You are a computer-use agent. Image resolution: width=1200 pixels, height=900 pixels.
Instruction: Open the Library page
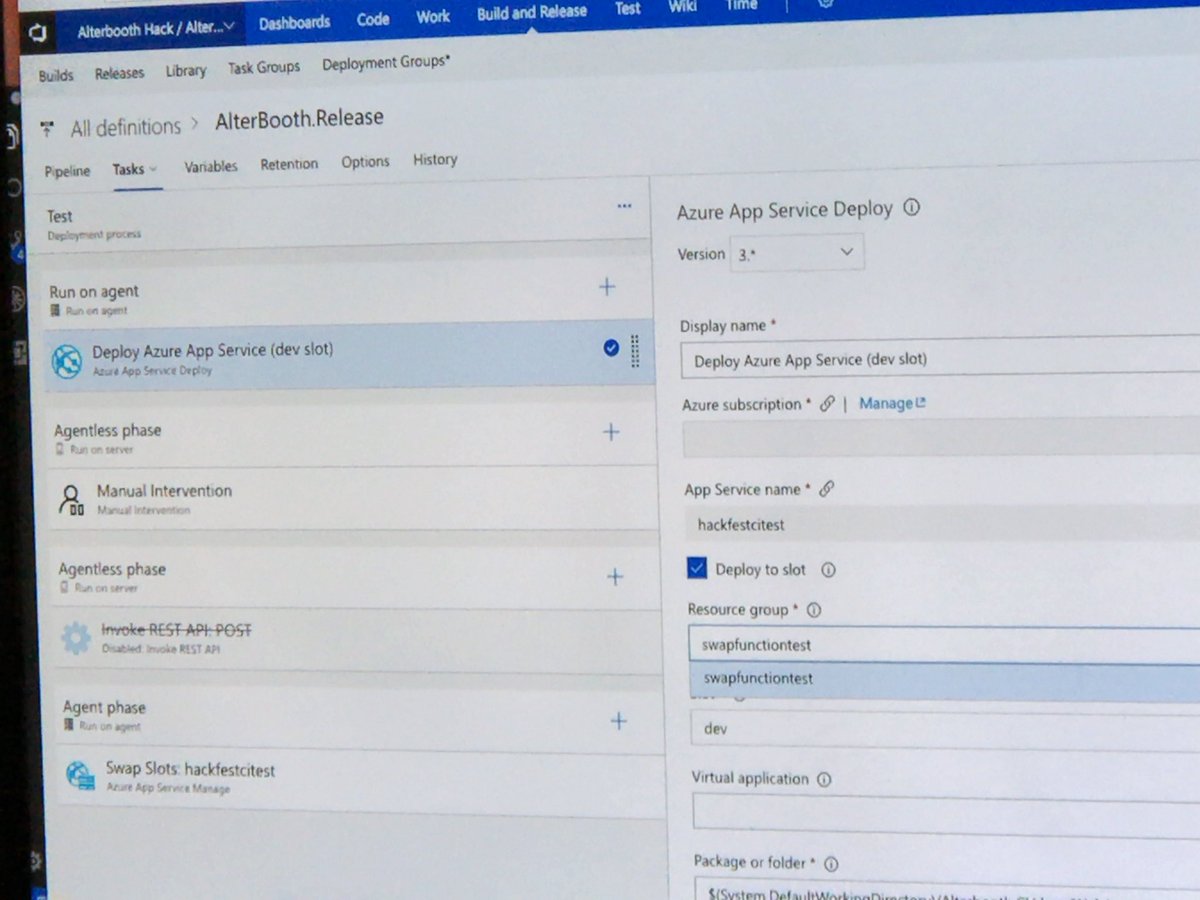[x=186, y=70]
